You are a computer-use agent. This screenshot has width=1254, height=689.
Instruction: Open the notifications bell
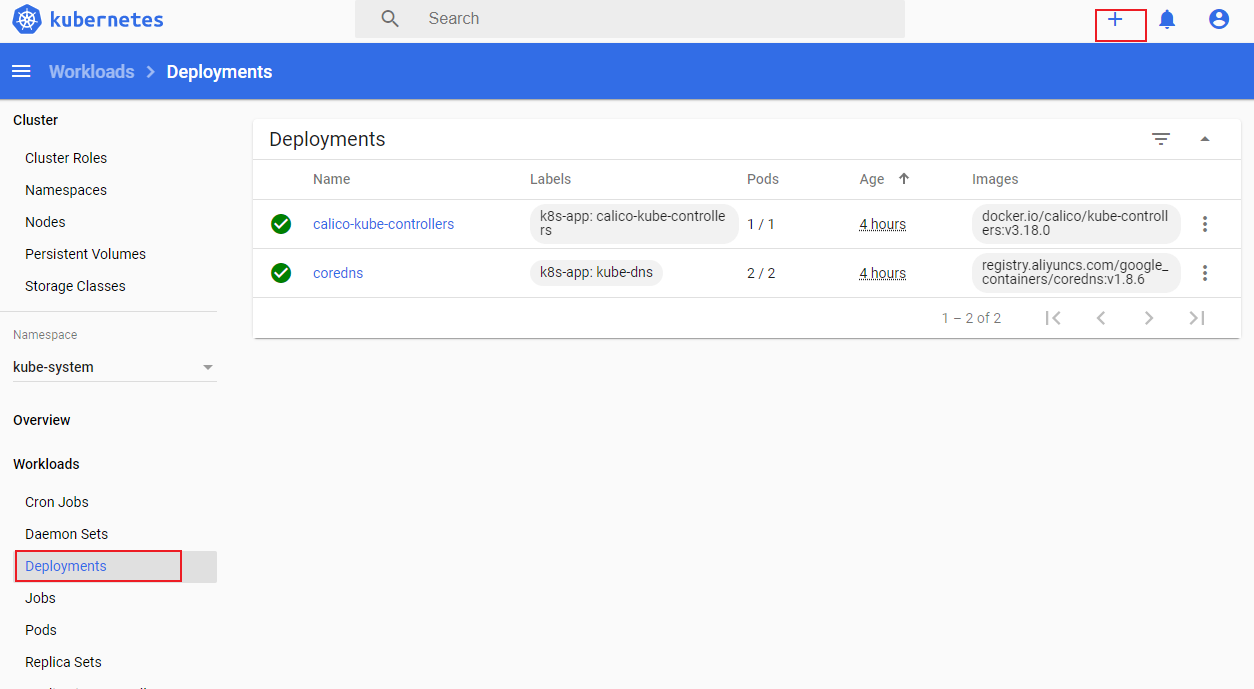pyautogui.click(x=1167, y=19)
